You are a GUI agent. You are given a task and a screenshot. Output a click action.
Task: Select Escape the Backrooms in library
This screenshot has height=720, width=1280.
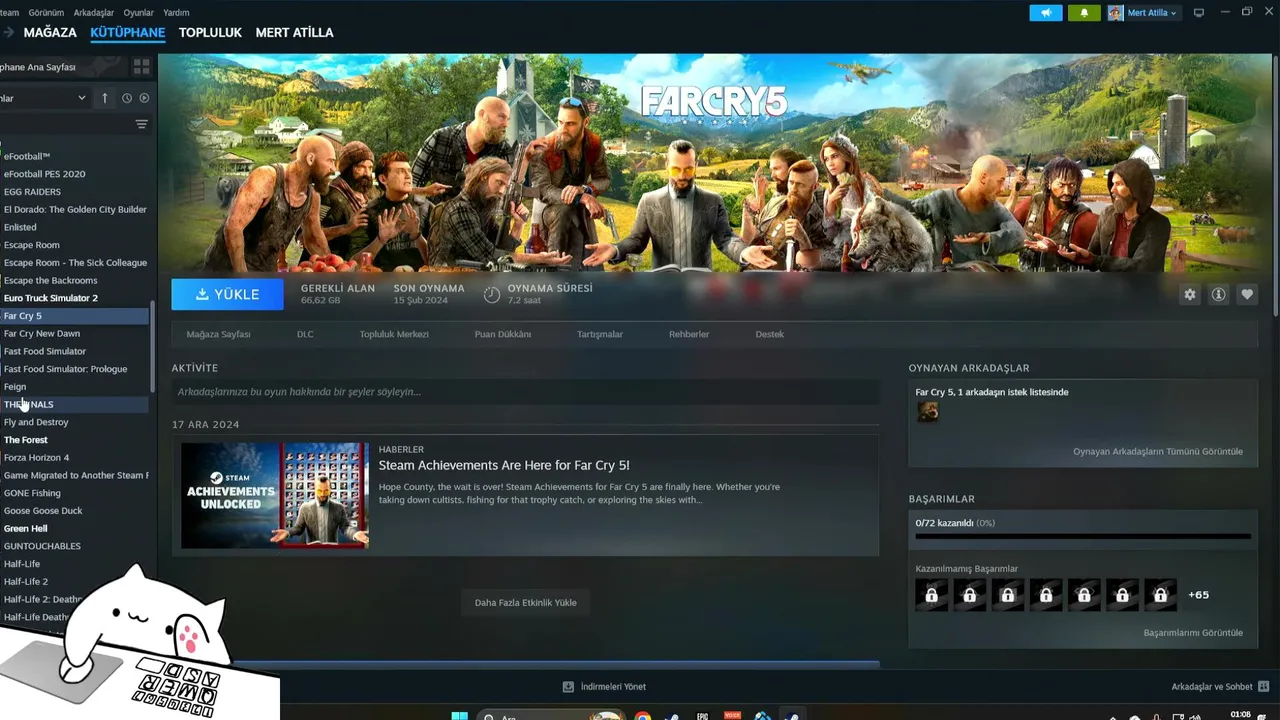[x=50, y=280]
